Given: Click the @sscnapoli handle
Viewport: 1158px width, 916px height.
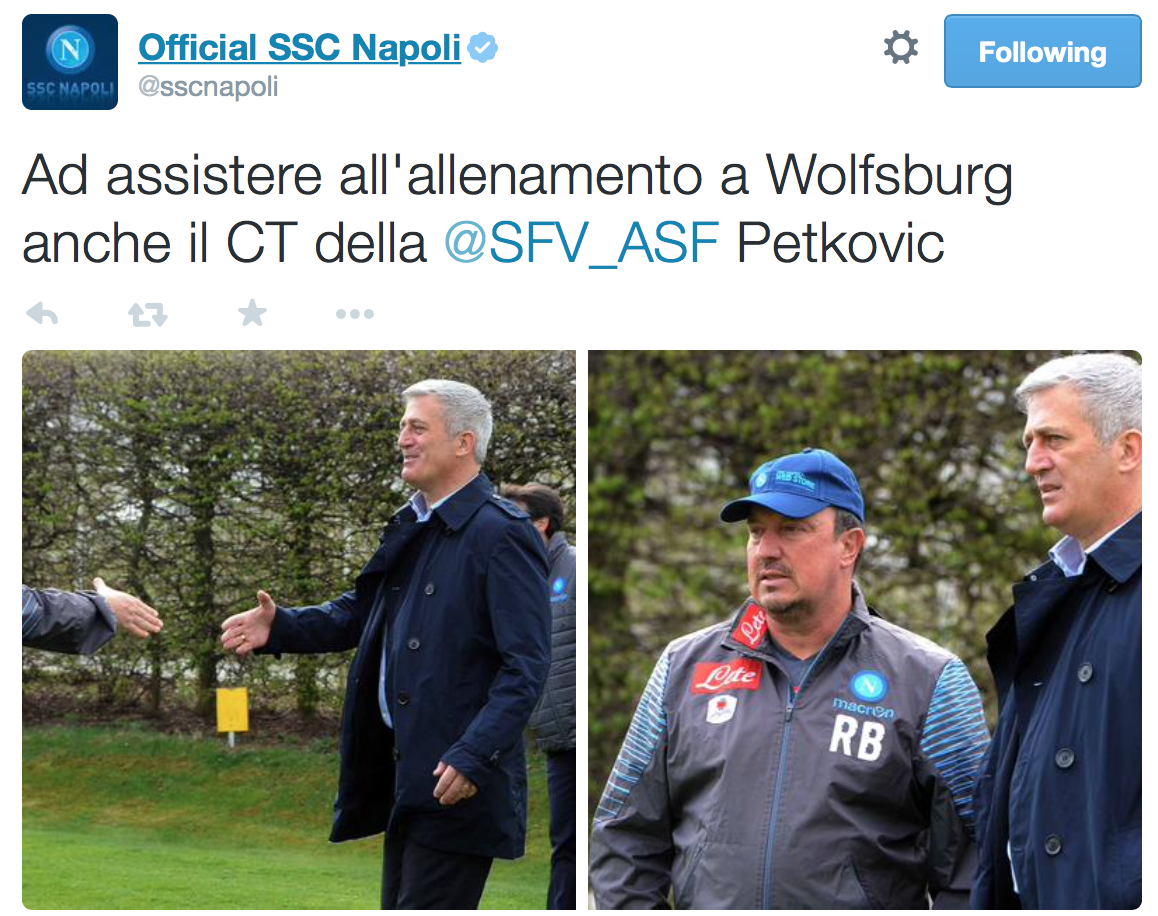Looking at the screenshot, I should point(208,86).
